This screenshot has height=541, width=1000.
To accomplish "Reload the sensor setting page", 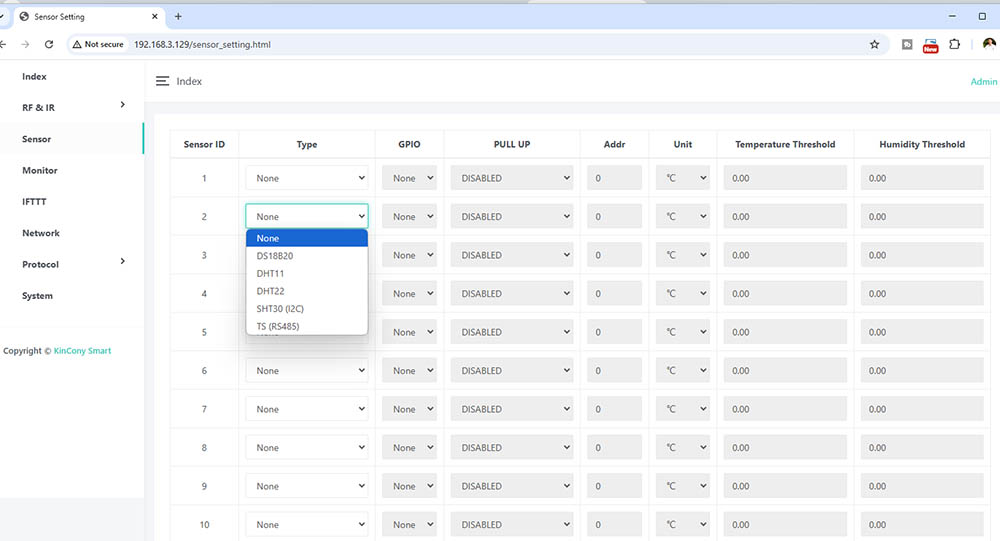I will pos(49,44).
